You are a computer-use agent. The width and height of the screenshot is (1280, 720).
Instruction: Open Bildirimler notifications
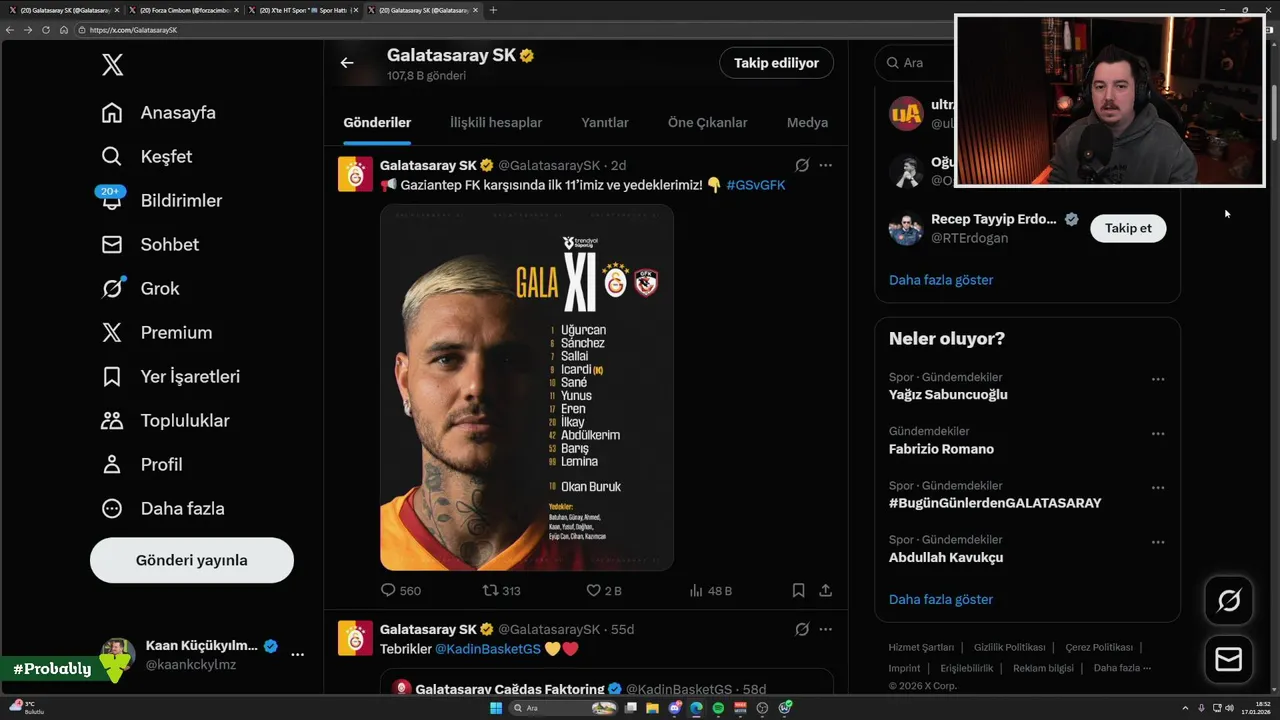(x=162, y=201)
